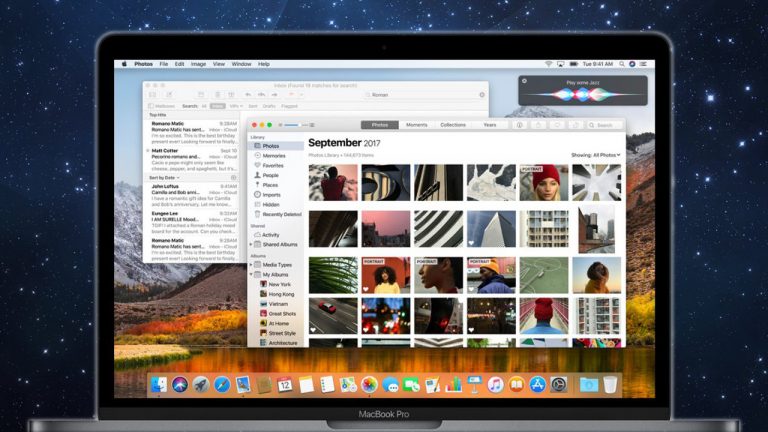Open Image menu in menu bar

pos(198,64)
